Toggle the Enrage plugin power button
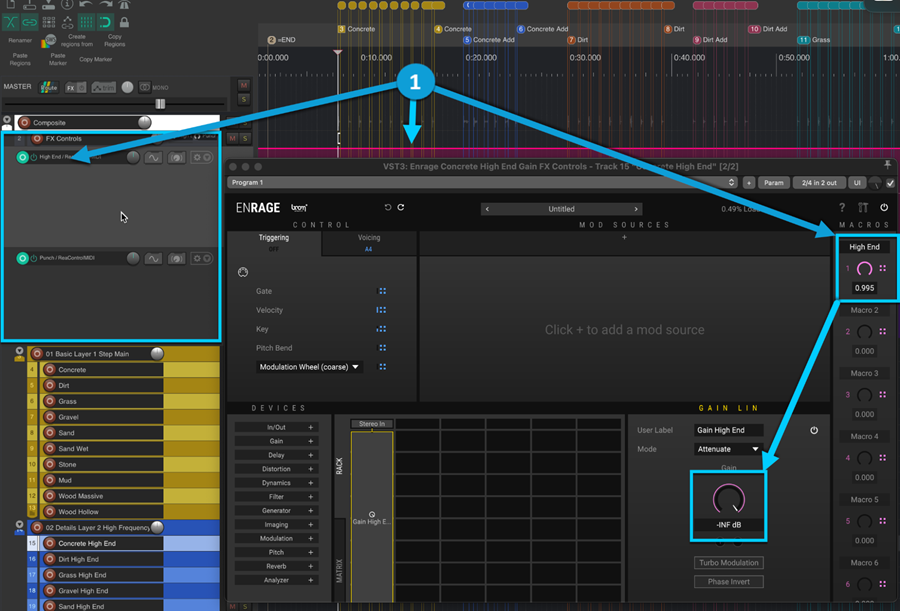 click(x=884, y=207)
